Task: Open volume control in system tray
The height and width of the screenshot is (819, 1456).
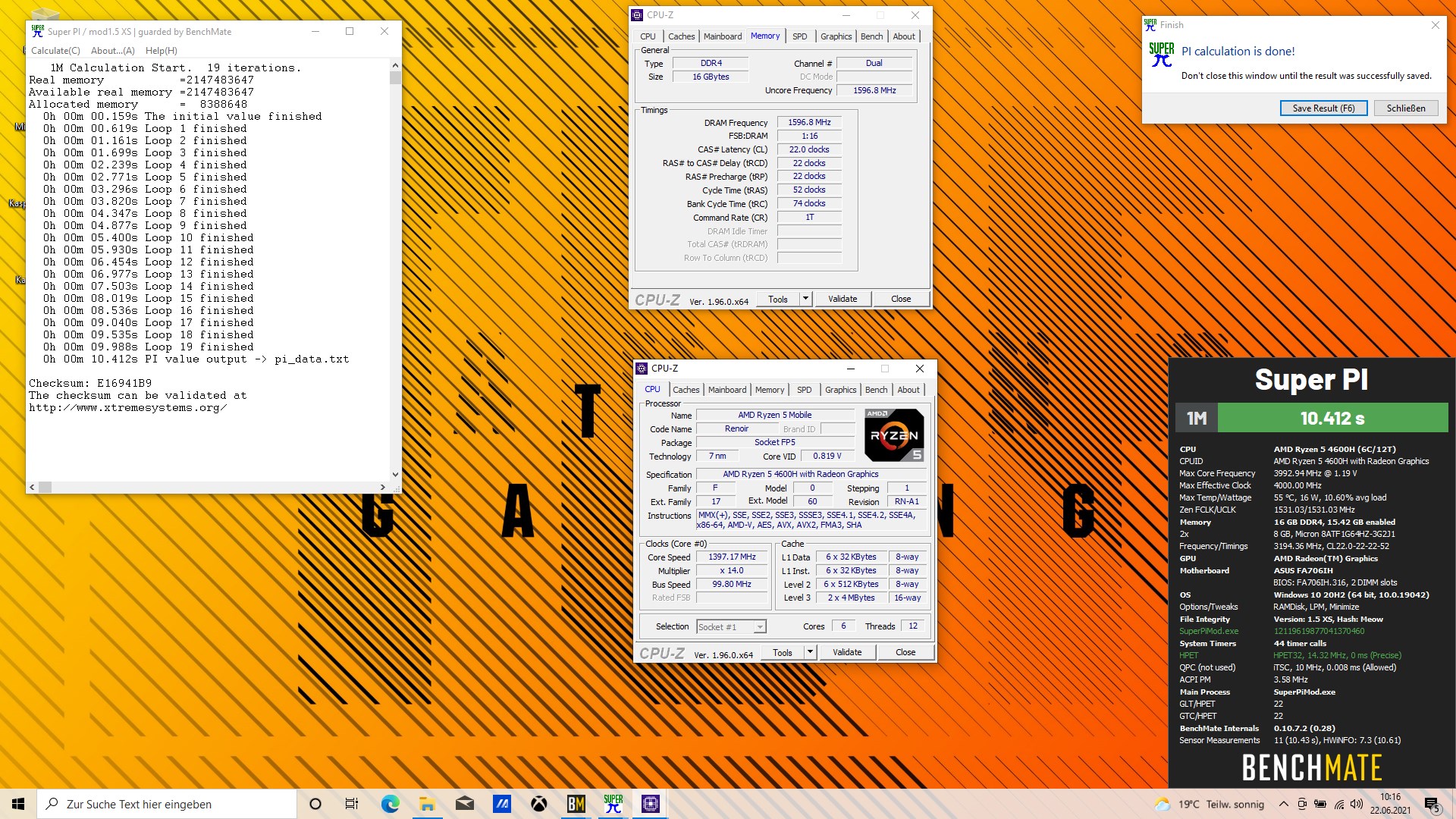Action: point(1357,804)
